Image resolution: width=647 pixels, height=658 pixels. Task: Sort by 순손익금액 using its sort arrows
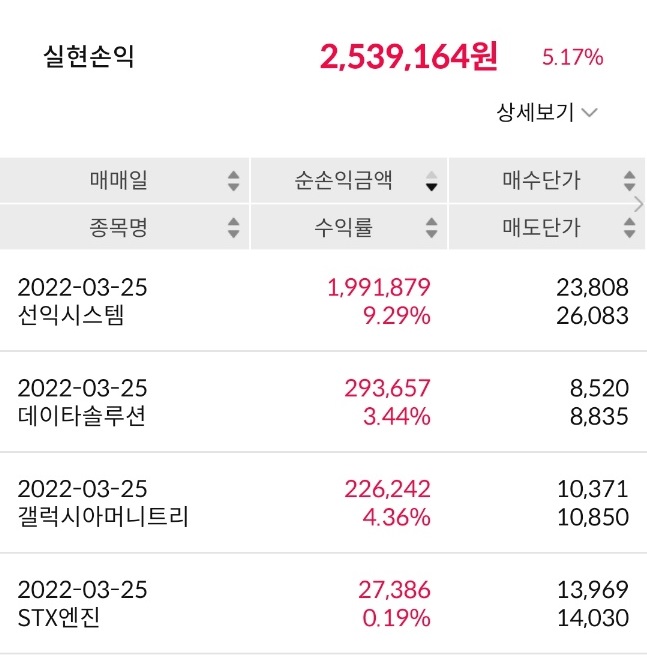click(431, 181)
